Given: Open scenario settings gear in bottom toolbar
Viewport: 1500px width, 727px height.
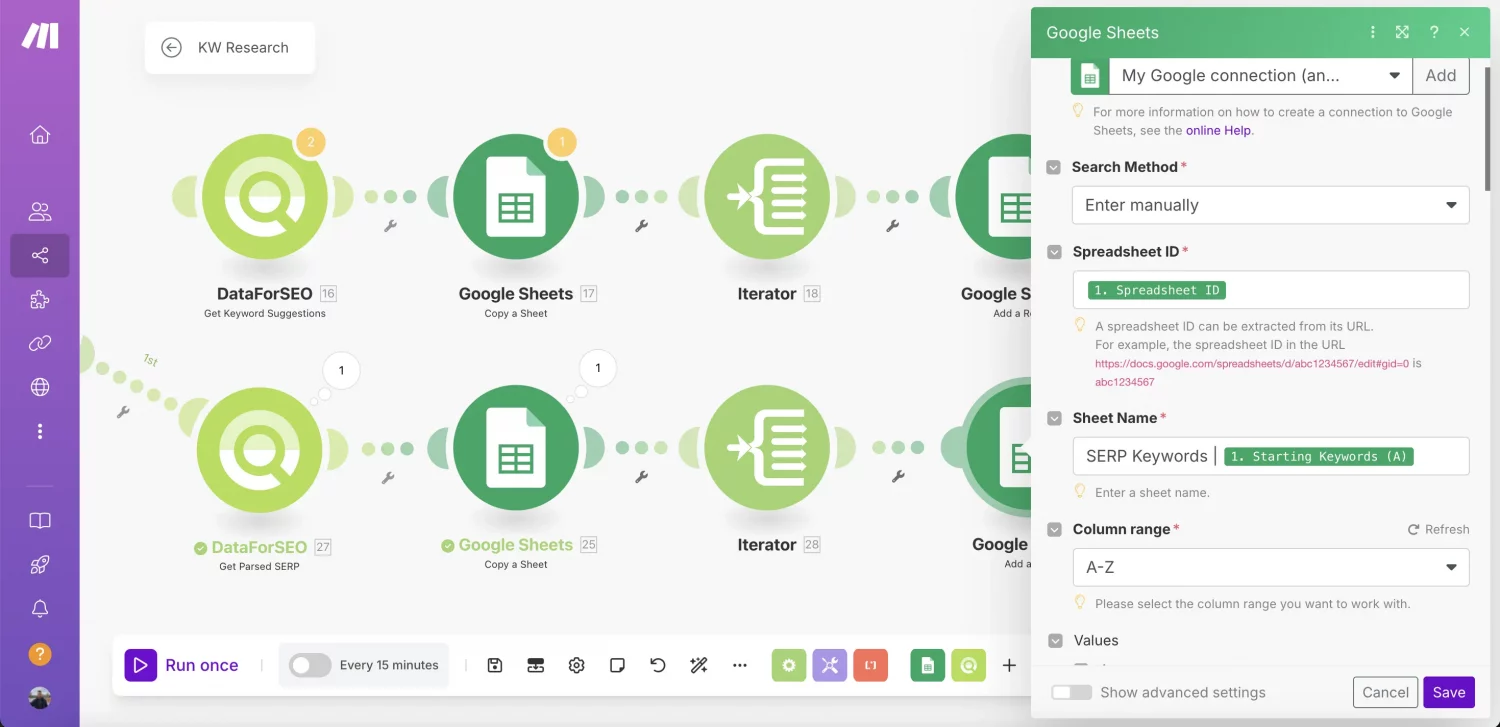Looking at the screenshot, I should [x=576, y=665].
